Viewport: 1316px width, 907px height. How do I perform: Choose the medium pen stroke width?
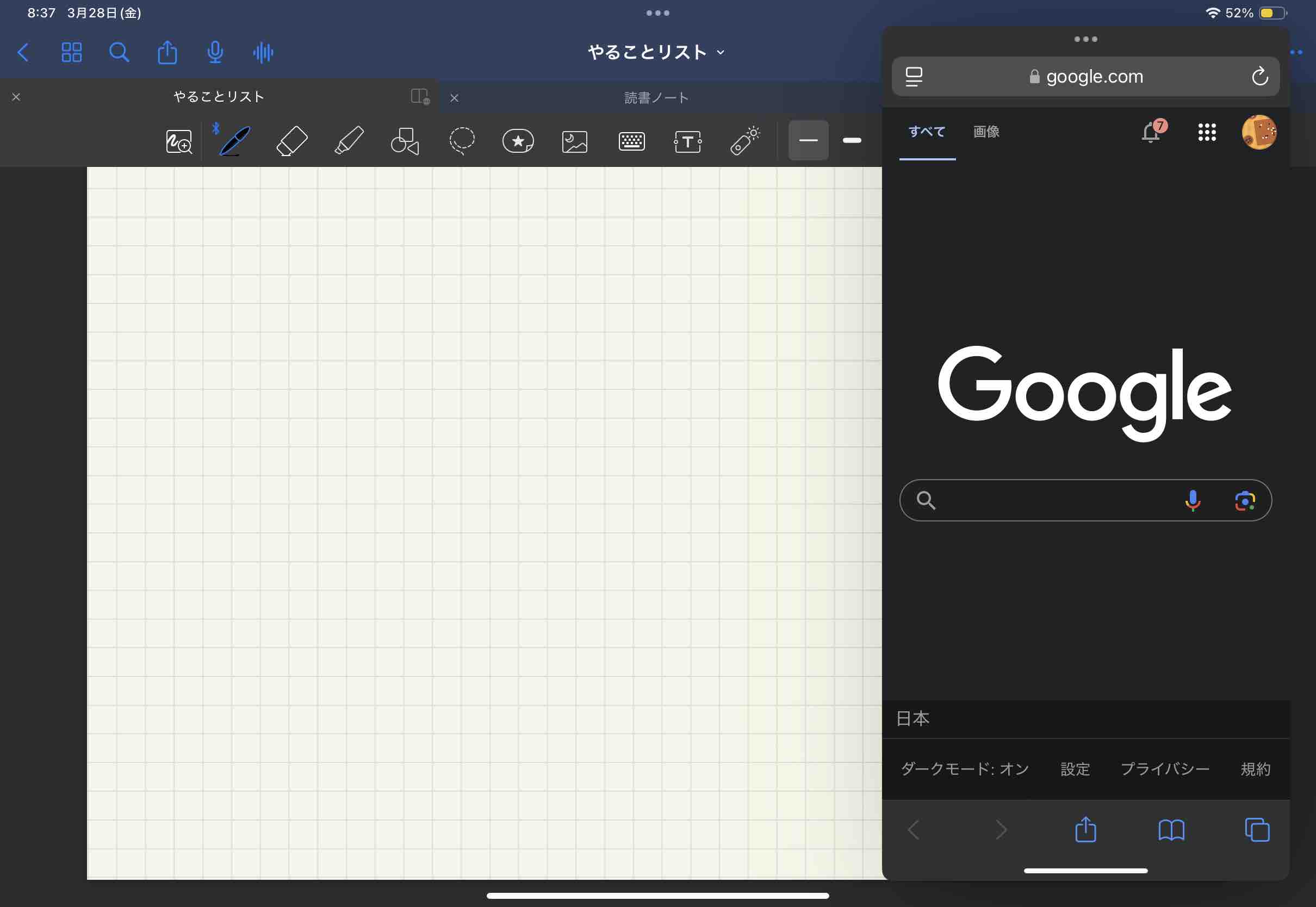pos(852,140)
